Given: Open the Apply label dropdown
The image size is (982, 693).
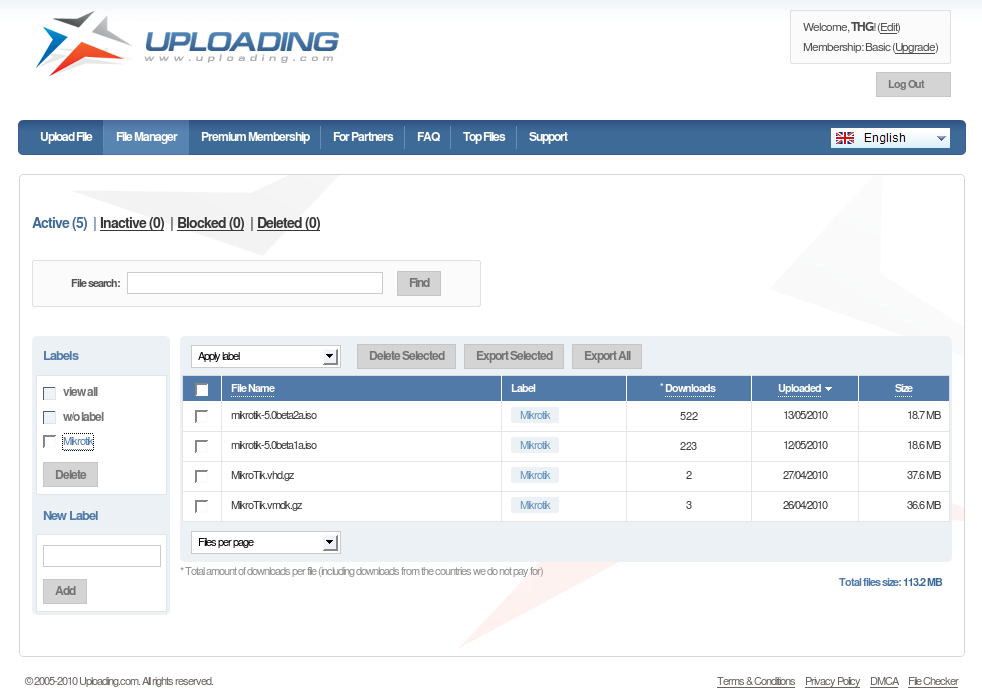Looking at the screenshot, I should (x=266, y=356).
